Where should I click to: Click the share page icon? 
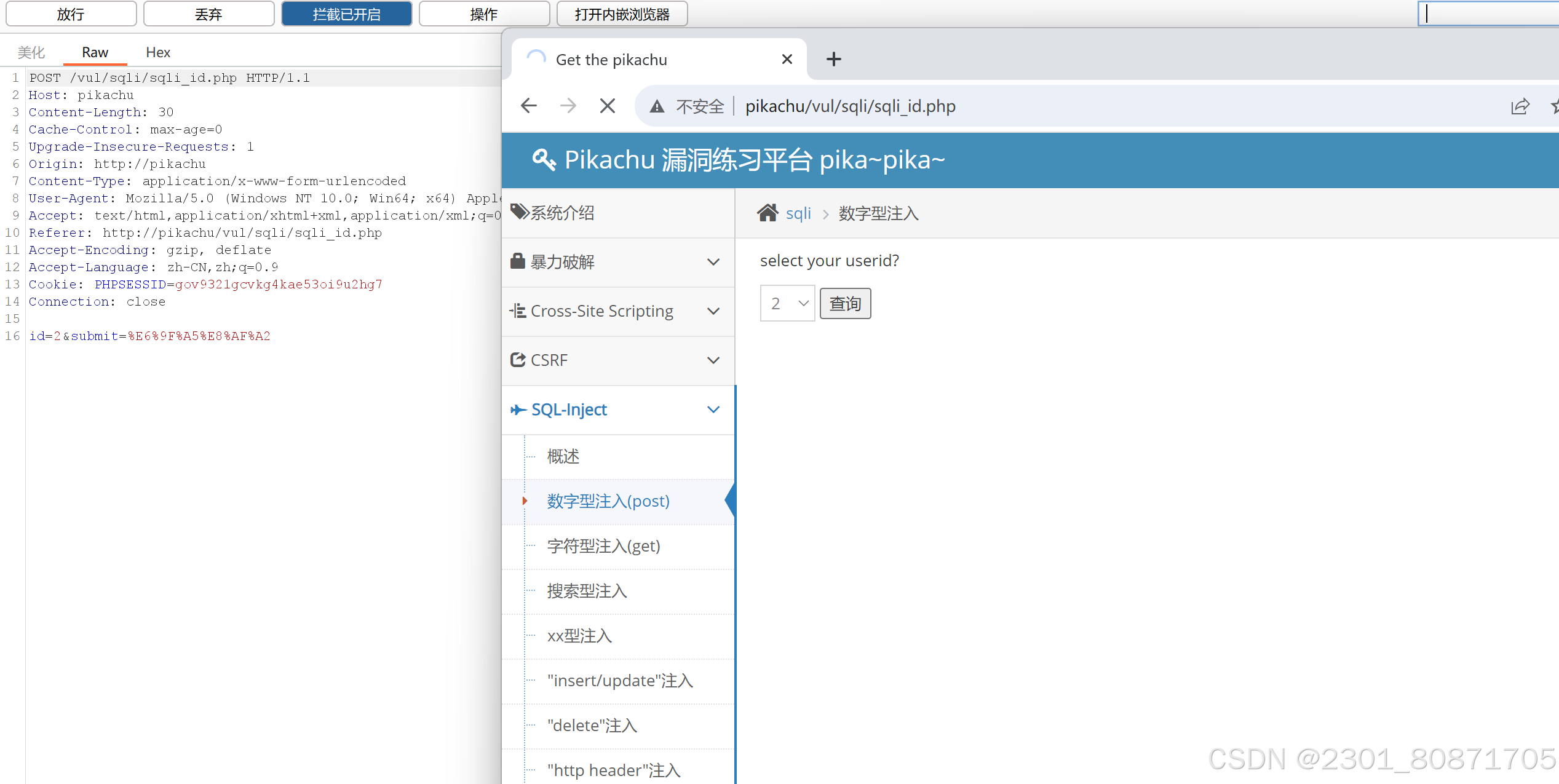pyautogui.click(x=1520, y=106)
